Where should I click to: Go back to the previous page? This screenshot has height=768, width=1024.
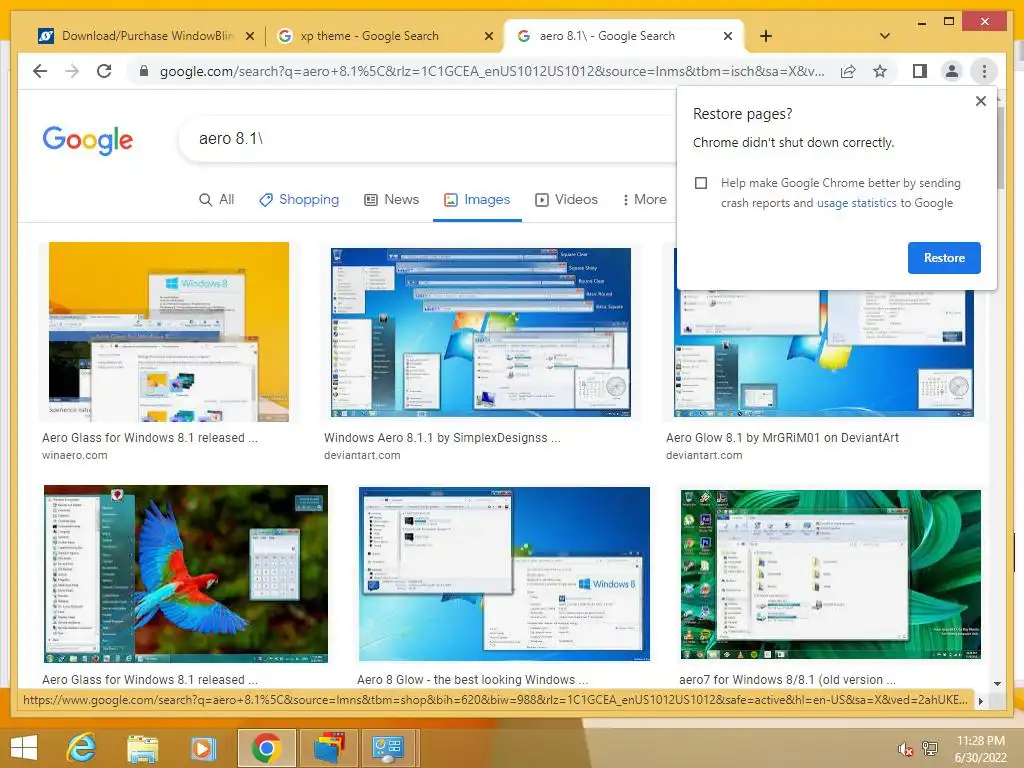(x=40, y=71)
